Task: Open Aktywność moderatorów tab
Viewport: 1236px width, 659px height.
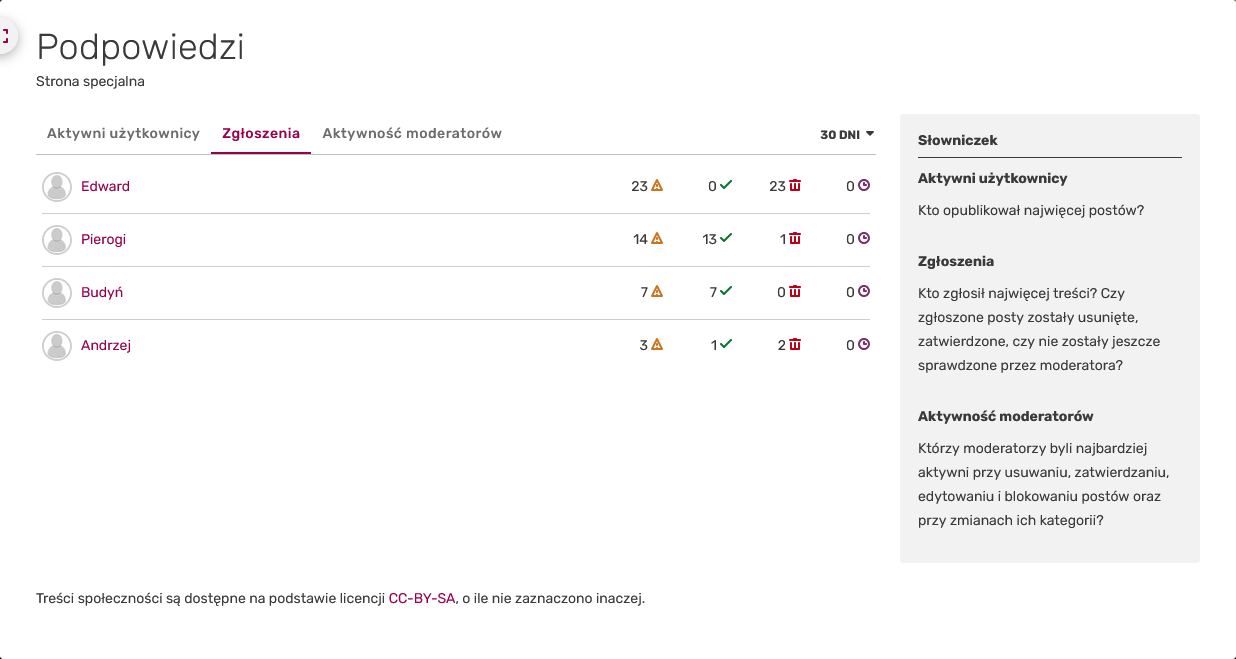Action: point(412,133)
